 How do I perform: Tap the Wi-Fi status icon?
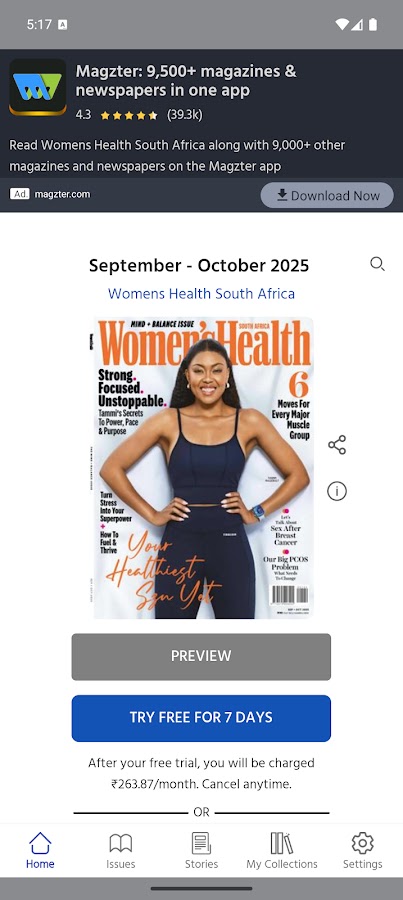[x=342, y=24]
